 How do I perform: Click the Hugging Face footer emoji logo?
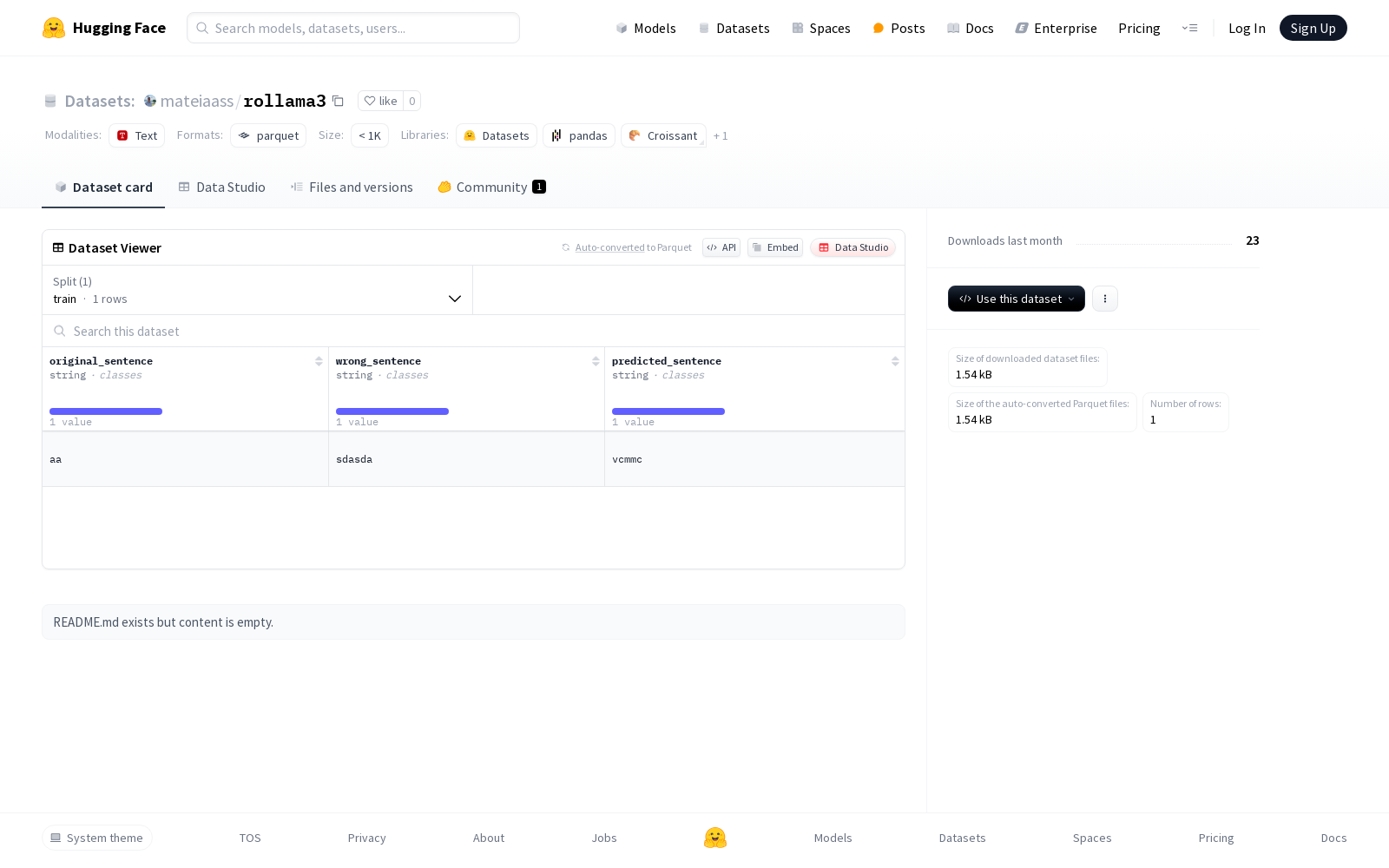[715, 838]
